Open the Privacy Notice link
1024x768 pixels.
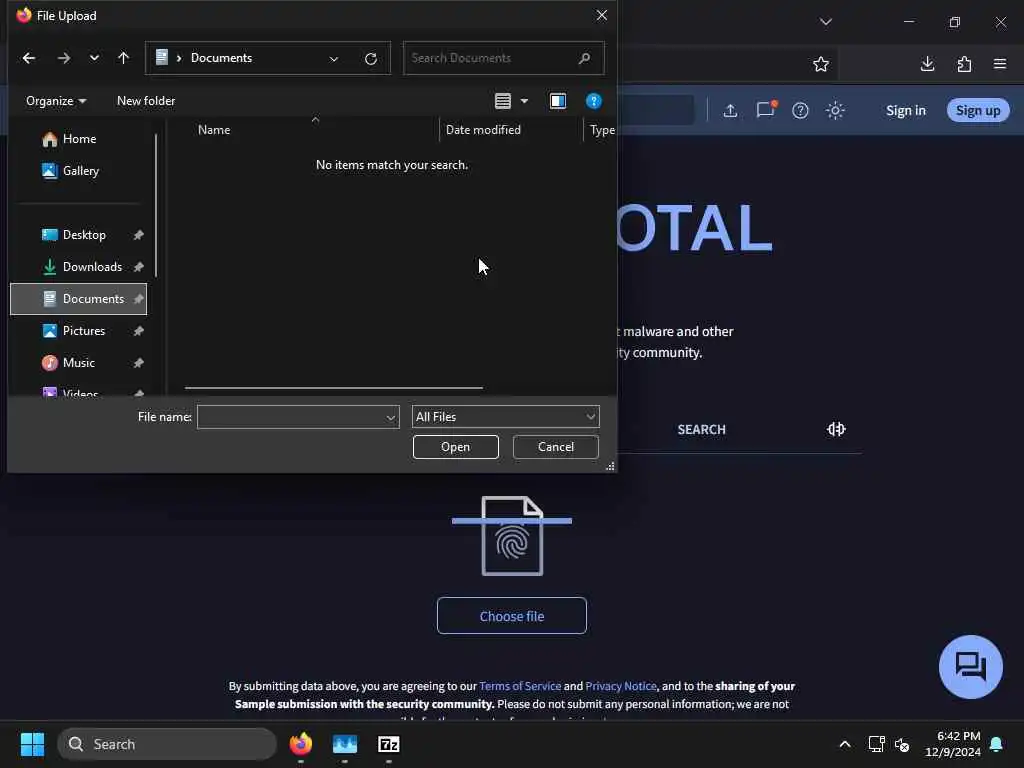pos(620,686)
